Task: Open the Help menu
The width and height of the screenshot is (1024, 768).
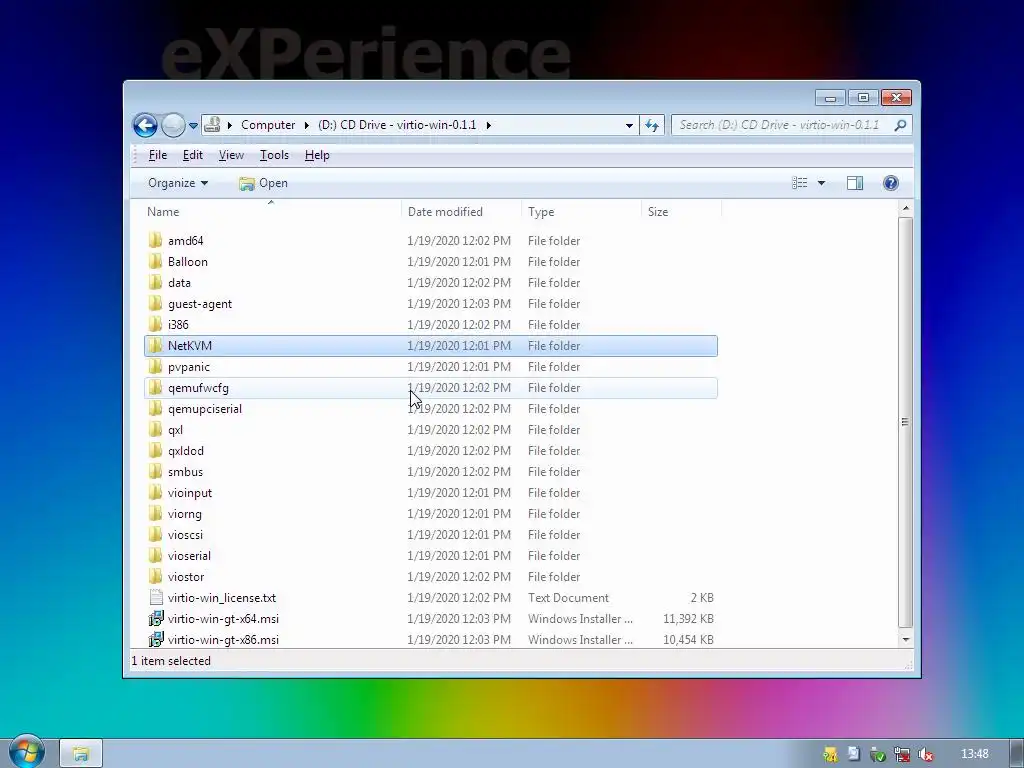Action: tap(317, 155)
